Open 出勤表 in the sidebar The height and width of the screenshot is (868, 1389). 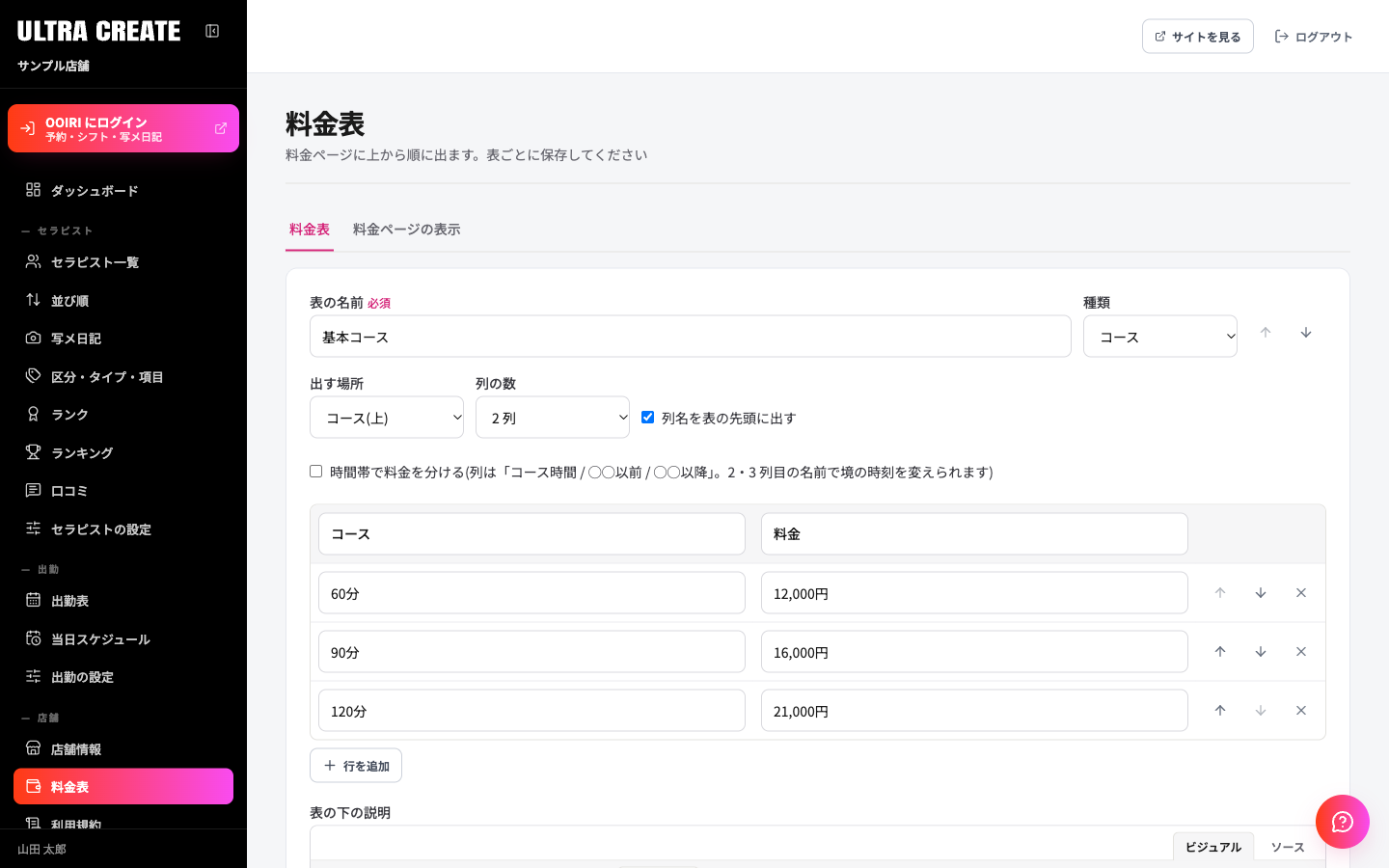123,601
